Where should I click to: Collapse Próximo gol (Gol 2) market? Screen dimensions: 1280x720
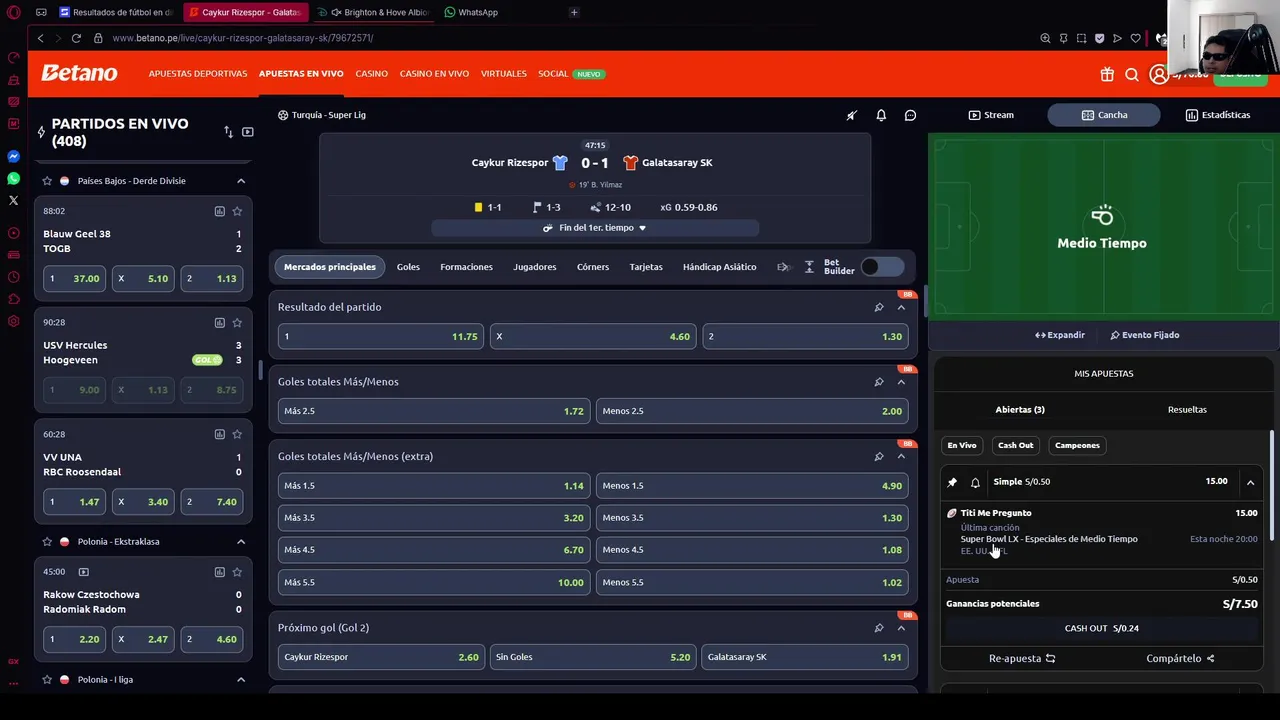(x=901, y=628)
